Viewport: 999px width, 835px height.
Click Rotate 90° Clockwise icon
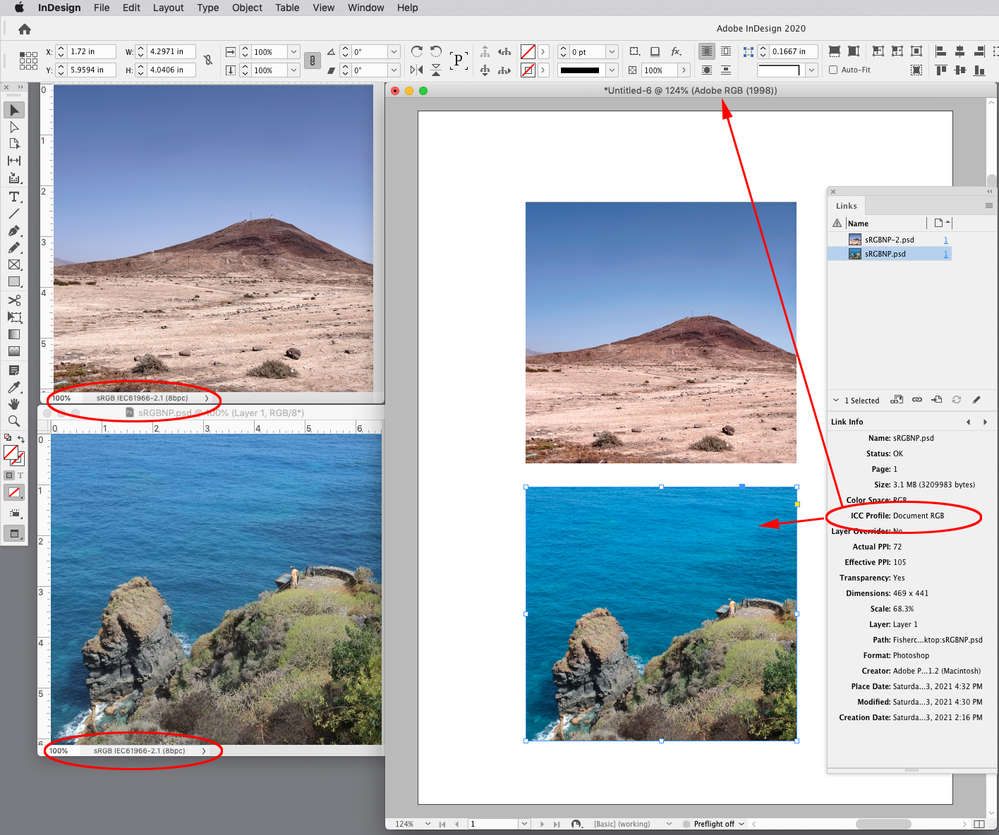click(x=417, y=51)
